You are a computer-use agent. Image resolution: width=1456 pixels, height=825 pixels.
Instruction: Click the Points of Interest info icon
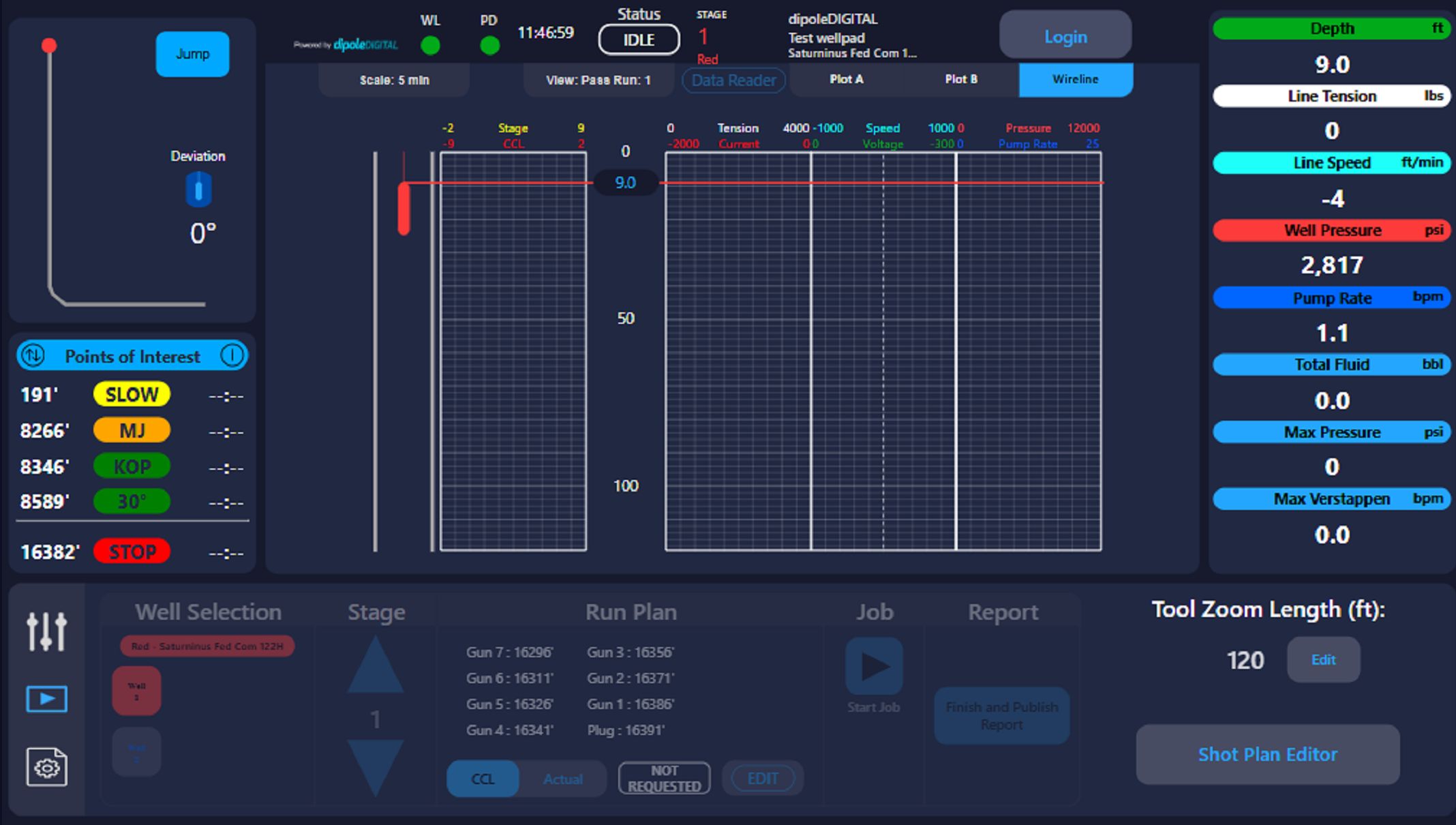(x=232, y=356)
